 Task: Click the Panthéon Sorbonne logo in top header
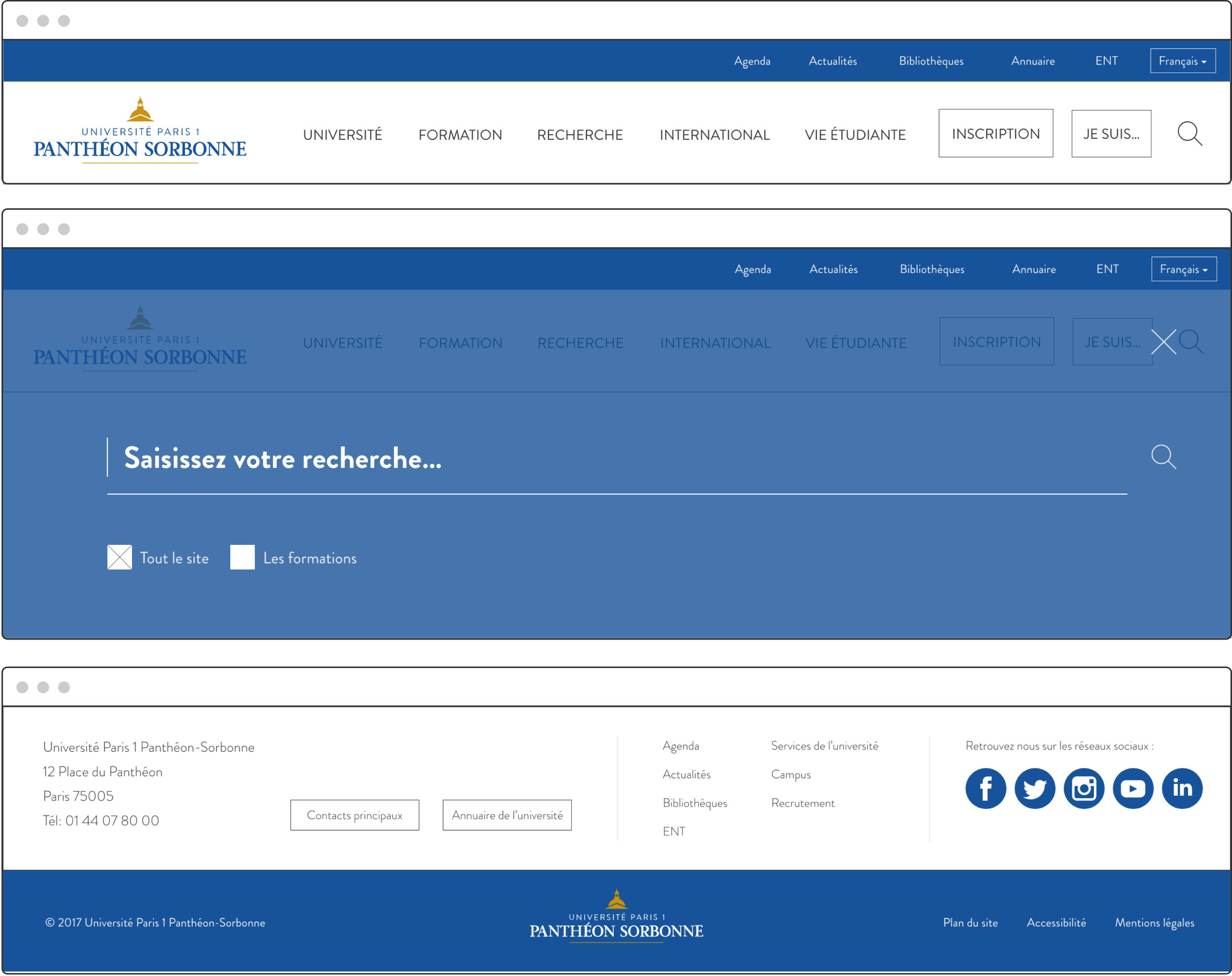[140, 131]
